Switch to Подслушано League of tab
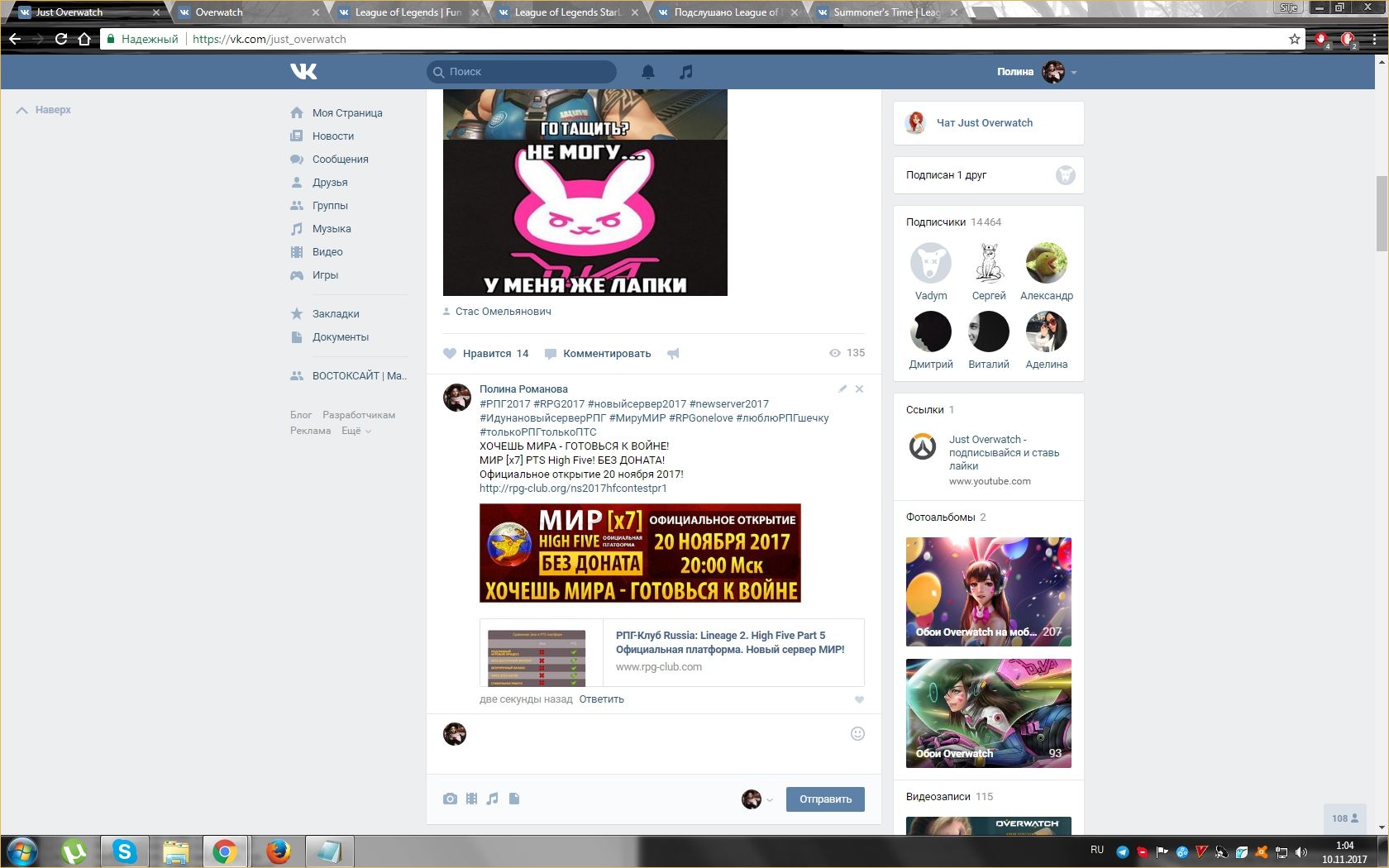1389x868 pixels. pos(727,12)
